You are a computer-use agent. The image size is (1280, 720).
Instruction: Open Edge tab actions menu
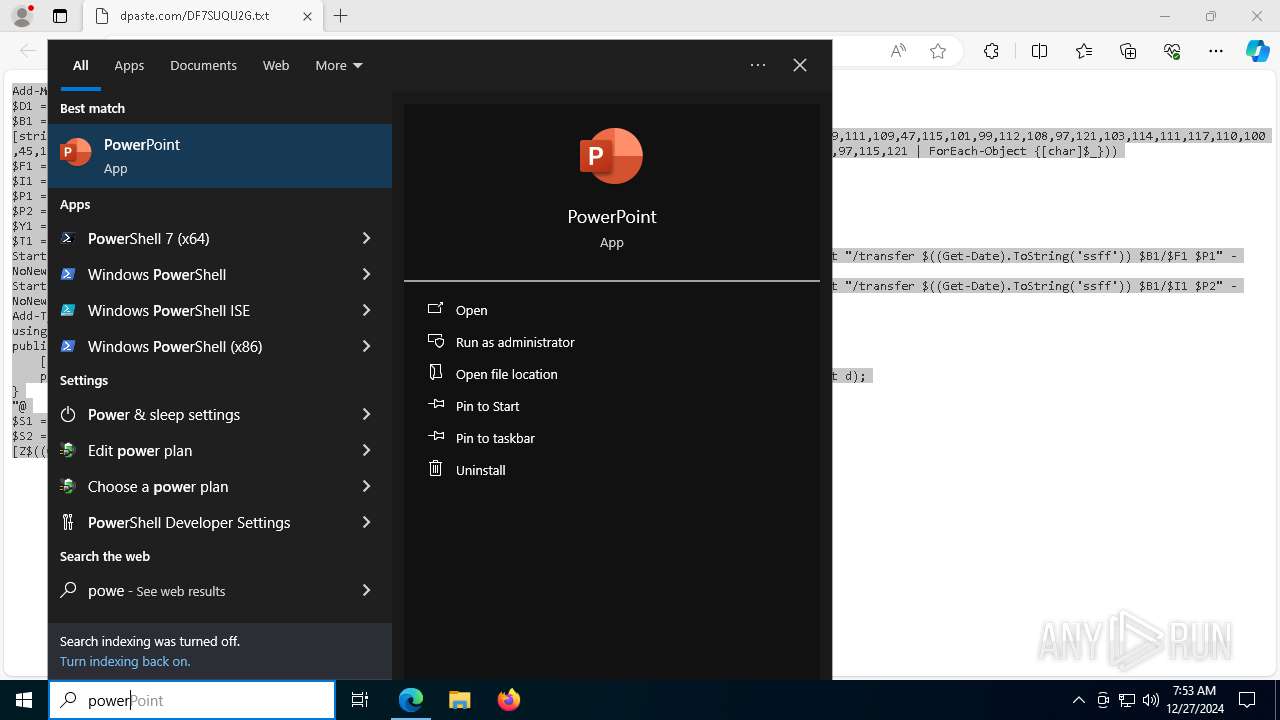click(x=60, y=16)
